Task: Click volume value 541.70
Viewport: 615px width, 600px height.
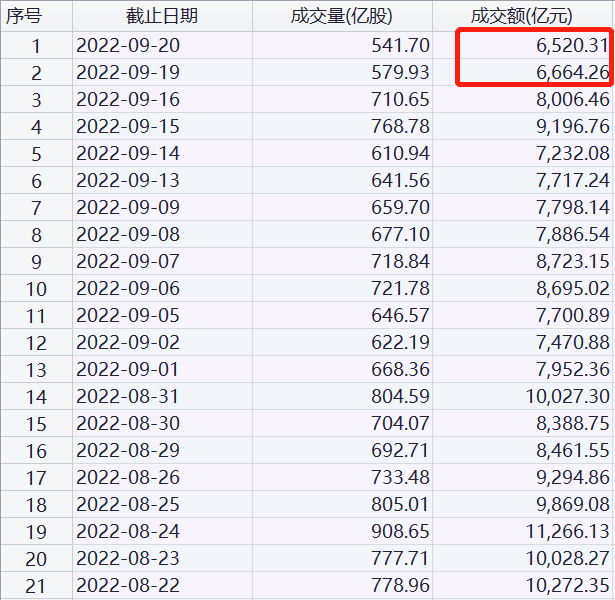Action: [400, 45]
